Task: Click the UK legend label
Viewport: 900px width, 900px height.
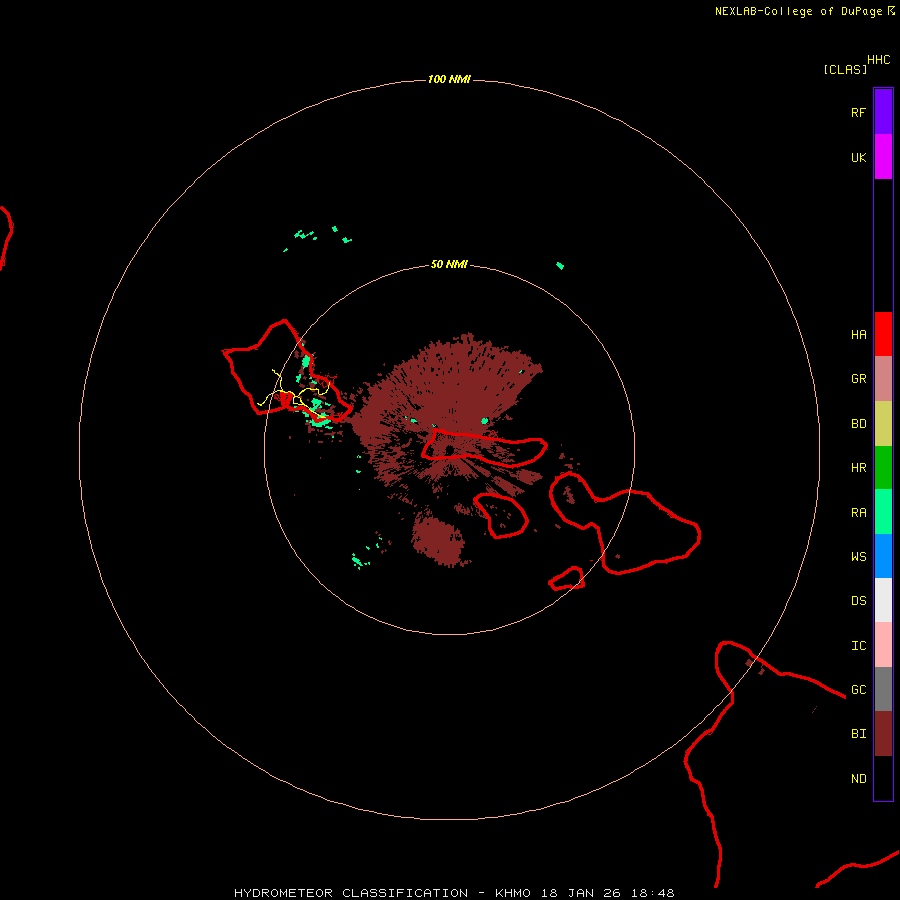Action: tap(858, 158)
